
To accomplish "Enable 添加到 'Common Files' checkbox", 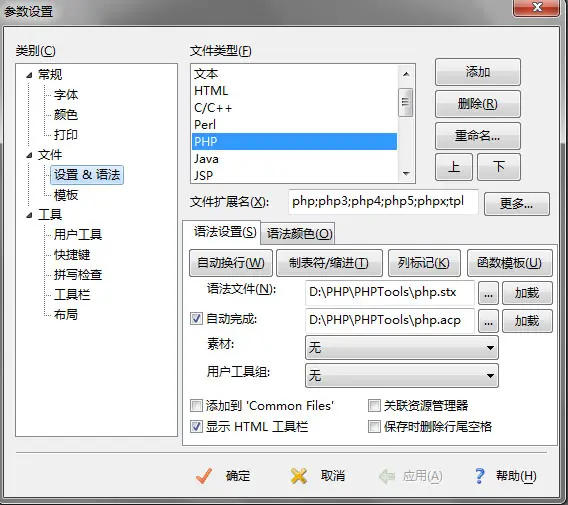I will pos(196,405).
